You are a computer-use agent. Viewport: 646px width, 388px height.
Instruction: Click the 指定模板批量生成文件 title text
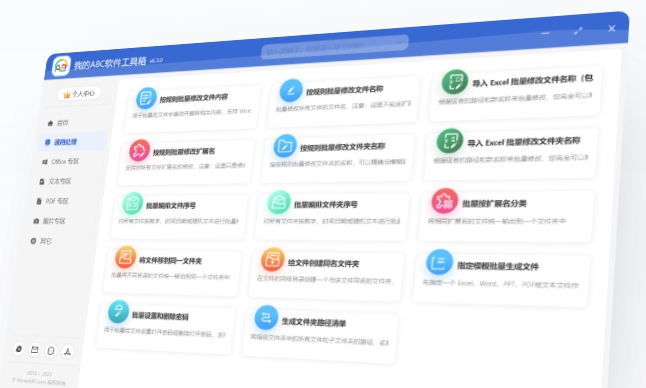click(498, 266)
